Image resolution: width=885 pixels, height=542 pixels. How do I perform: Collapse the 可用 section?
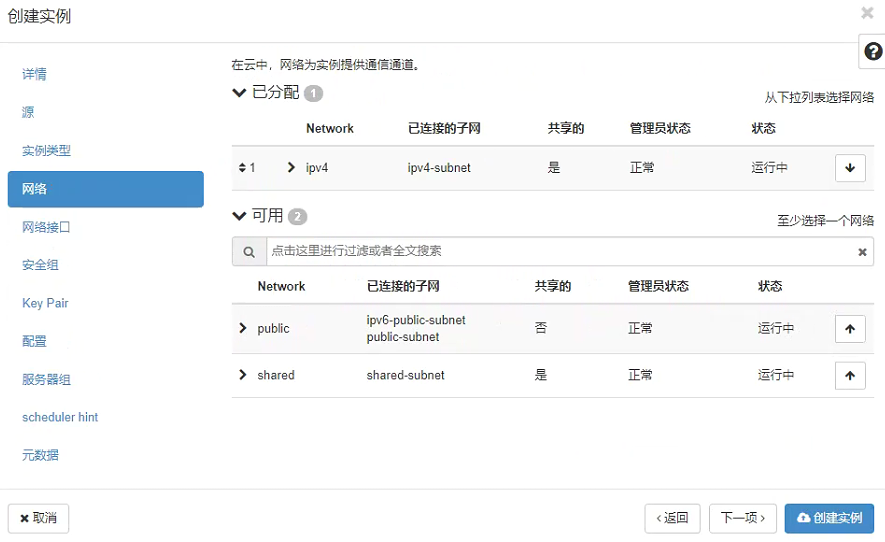(x=239, y=216)
